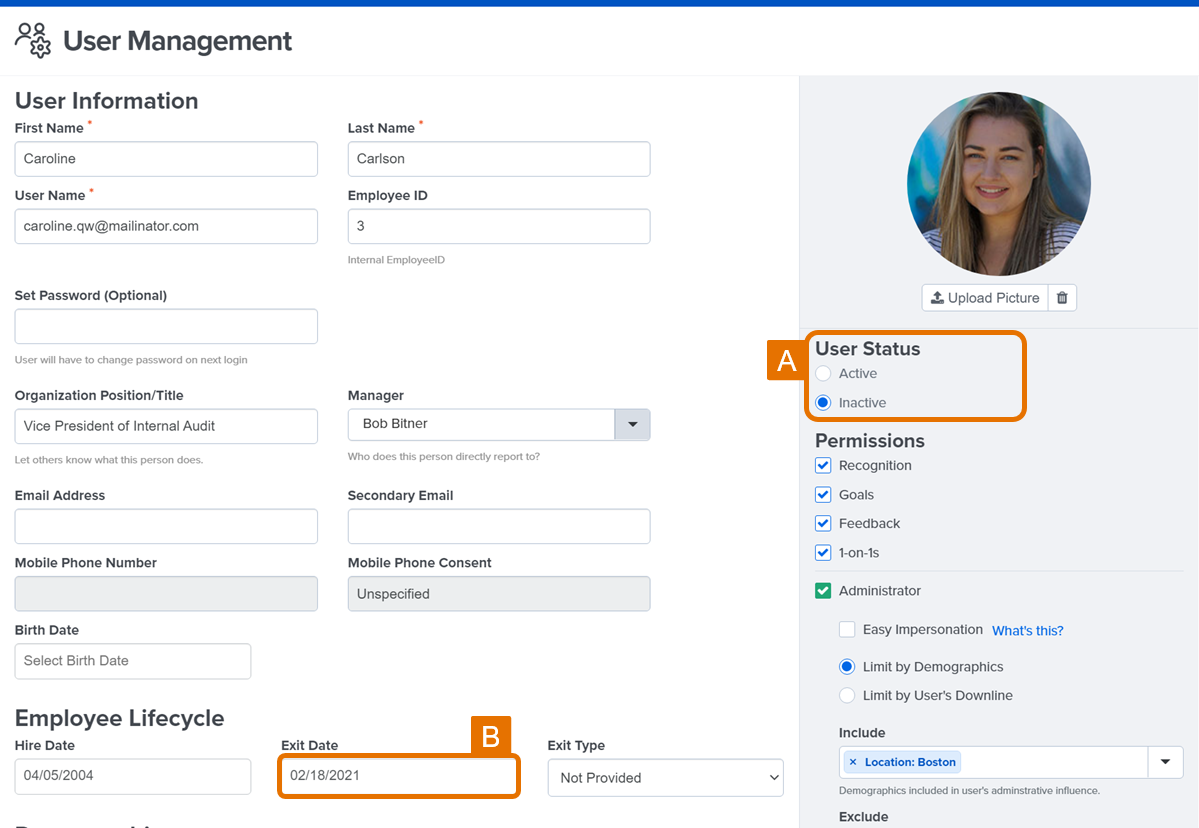Click the Exit Date field

[398, 776]
